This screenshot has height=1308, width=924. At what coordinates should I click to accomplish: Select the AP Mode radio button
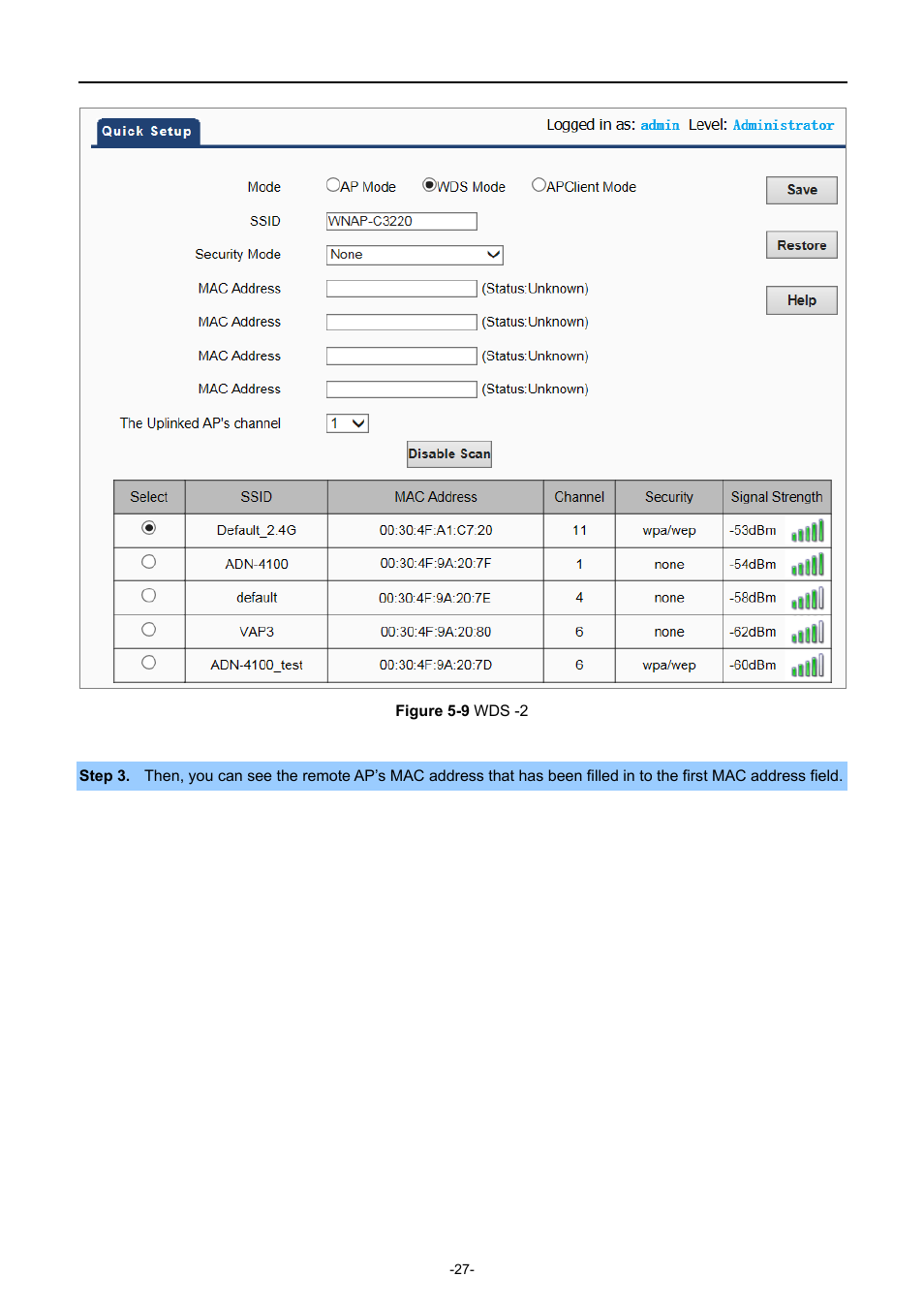[x=333, y=185]
